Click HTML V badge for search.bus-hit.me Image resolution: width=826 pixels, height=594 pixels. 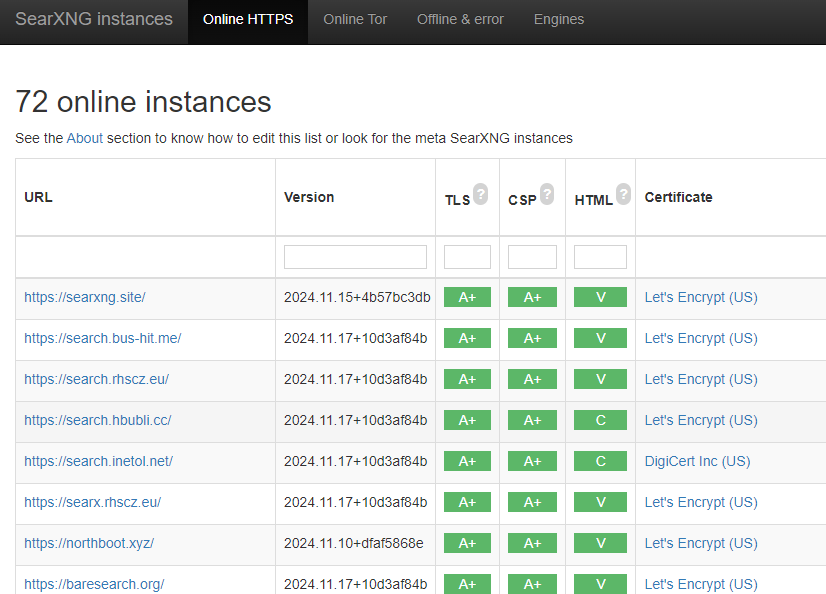click(601, 338)
